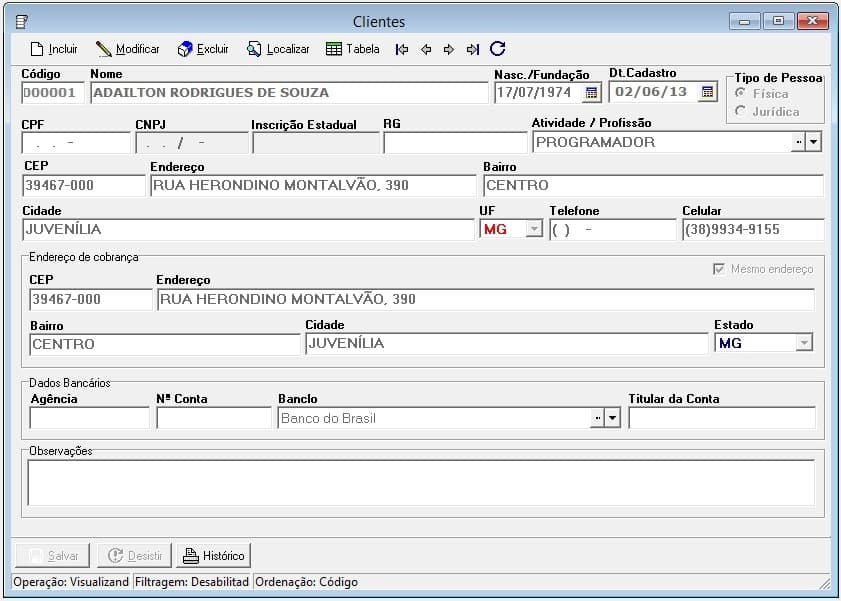The height and width of the screenshot is (601, 841).
Task: Click into the Nº Conta field
Action: 214,418
